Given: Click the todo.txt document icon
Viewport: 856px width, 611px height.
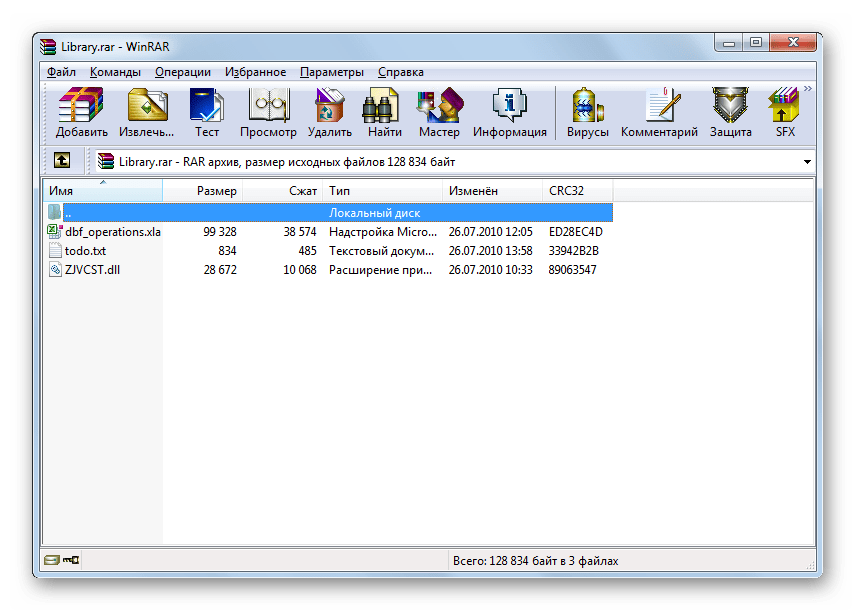Looking at the screenshot, I should 55,251.
